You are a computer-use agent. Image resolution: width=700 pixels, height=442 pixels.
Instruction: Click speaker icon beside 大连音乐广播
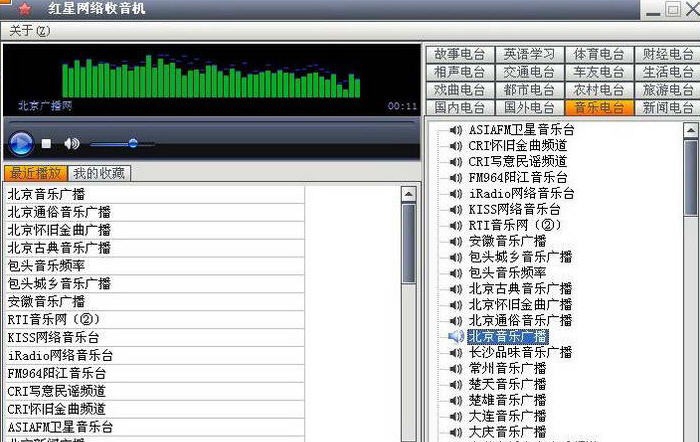tap(455, 417)
